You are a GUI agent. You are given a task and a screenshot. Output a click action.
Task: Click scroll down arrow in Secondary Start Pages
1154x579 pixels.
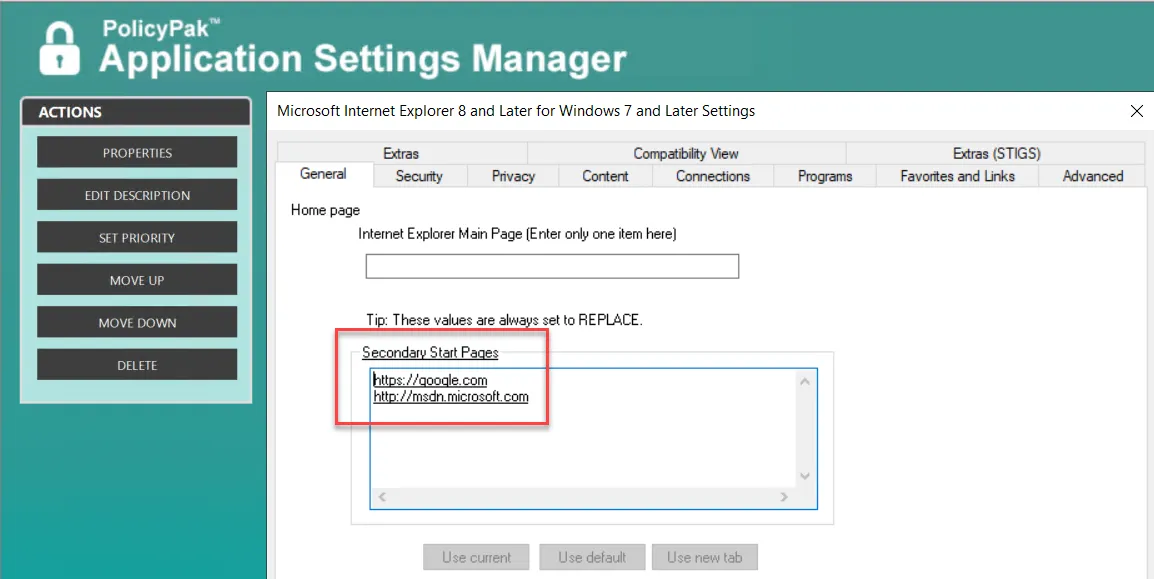tap(804, 476)
